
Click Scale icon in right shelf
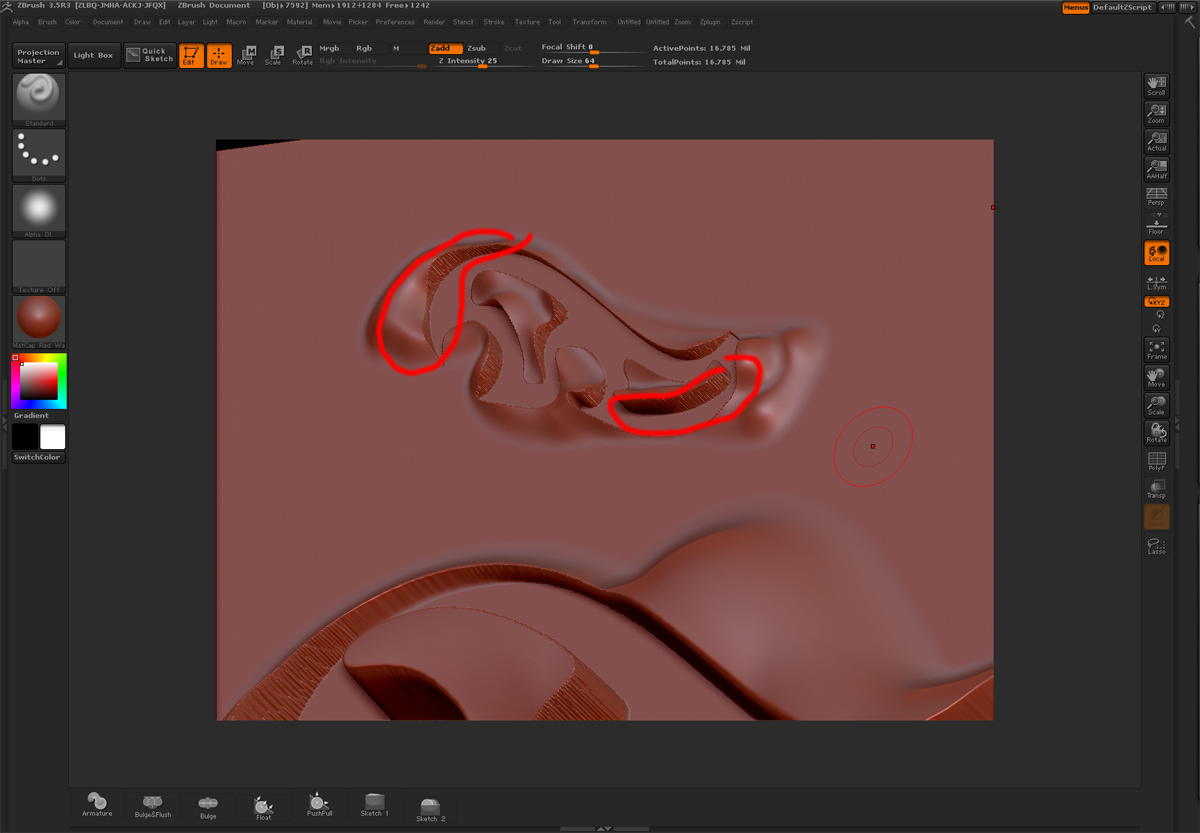point(1156,405)
